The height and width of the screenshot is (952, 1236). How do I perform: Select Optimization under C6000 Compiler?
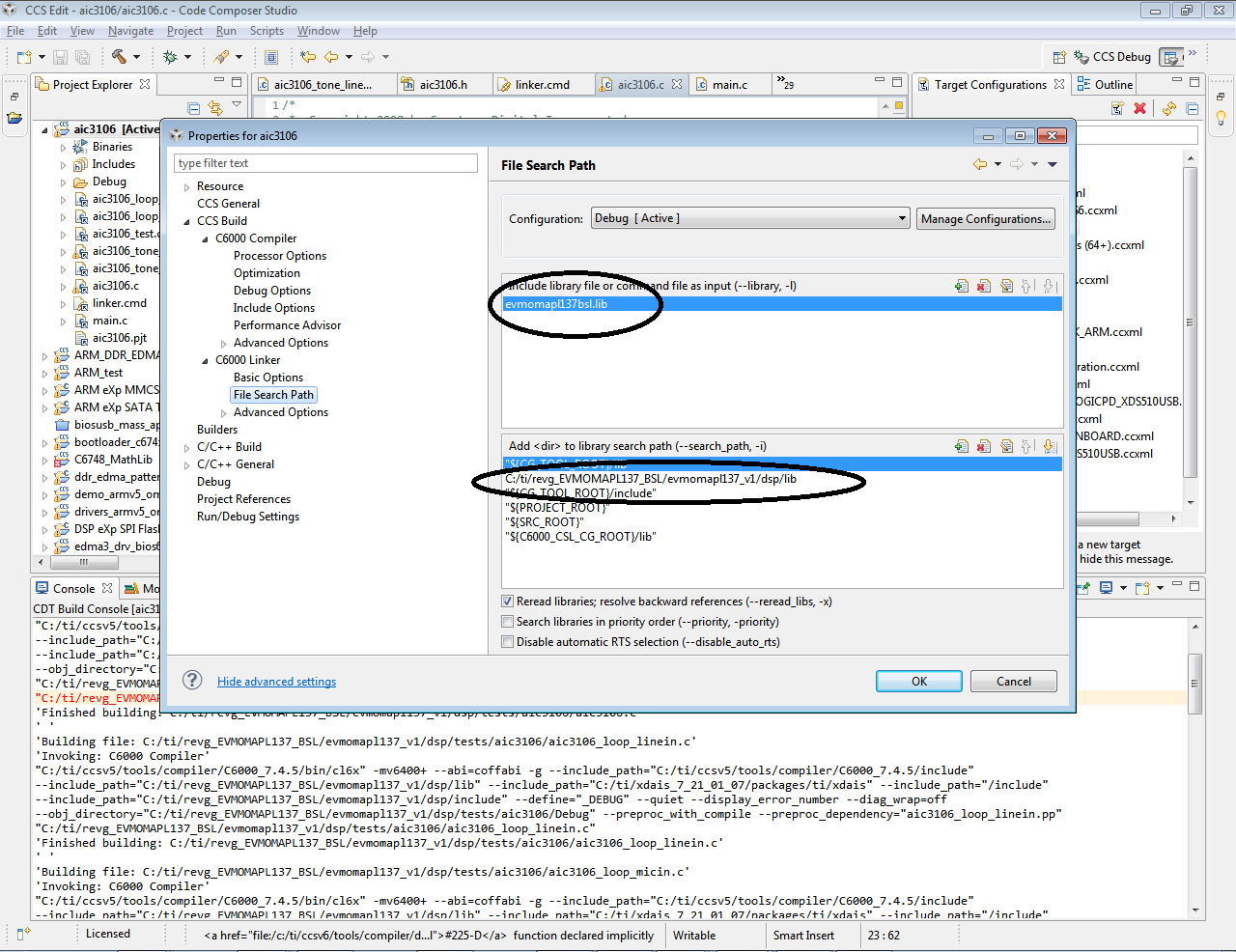267,273
